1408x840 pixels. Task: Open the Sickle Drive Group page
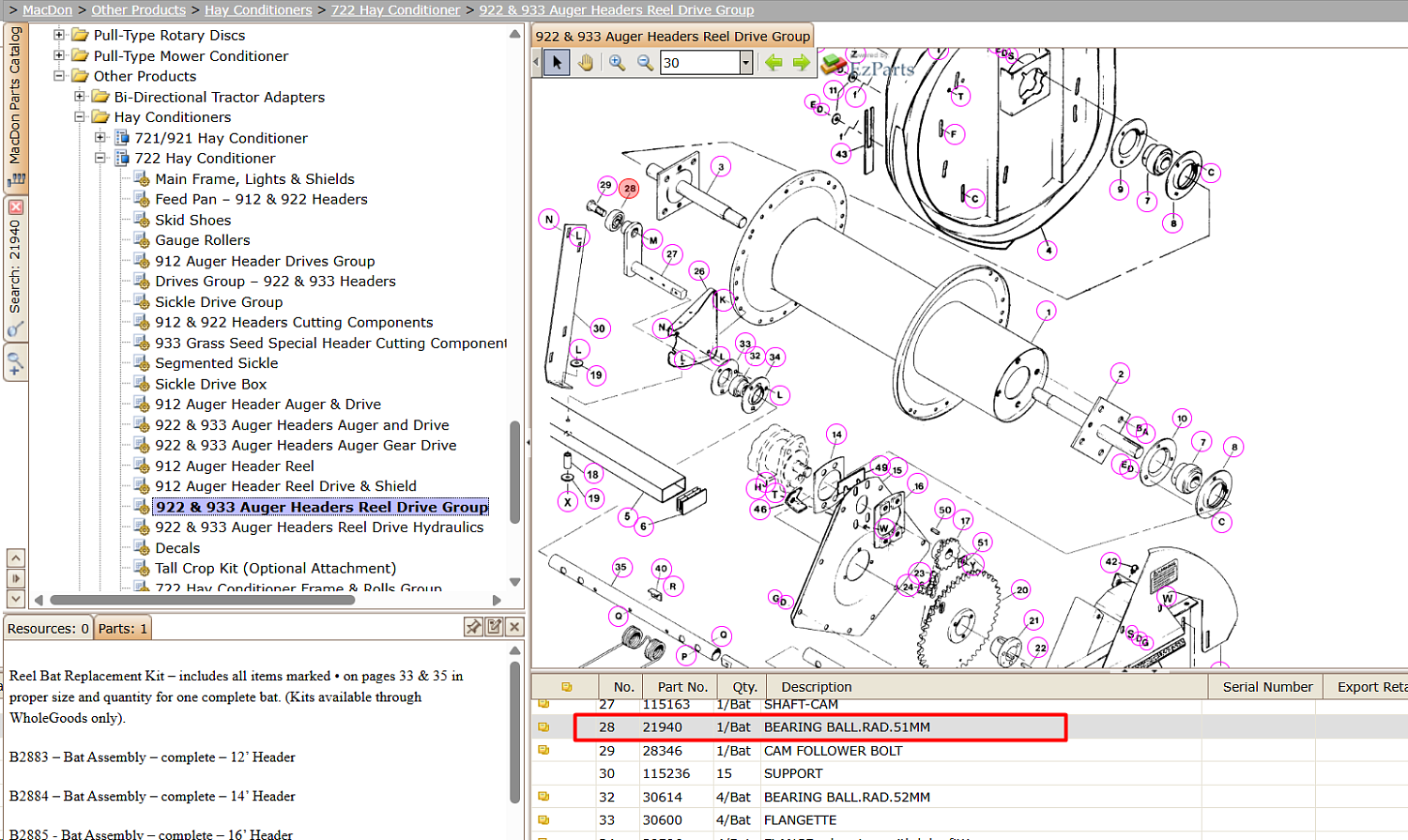pos(219,301)
